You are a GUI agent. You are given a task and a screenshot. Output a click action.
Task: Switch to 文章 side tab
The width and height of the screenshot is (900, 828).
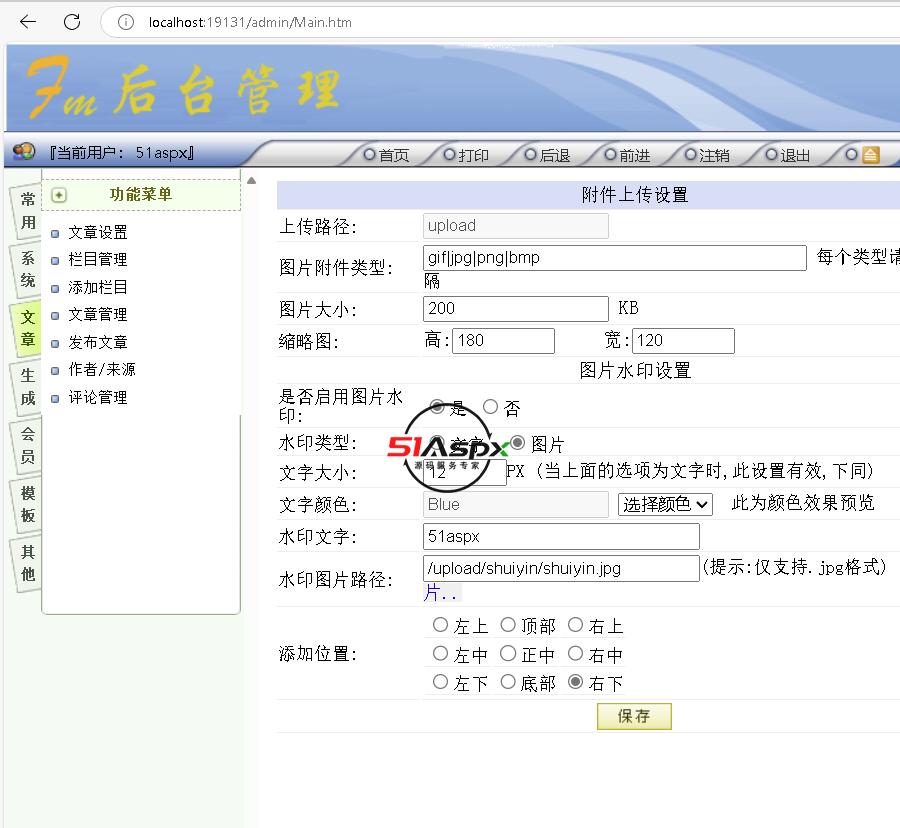tap(28, 328)
